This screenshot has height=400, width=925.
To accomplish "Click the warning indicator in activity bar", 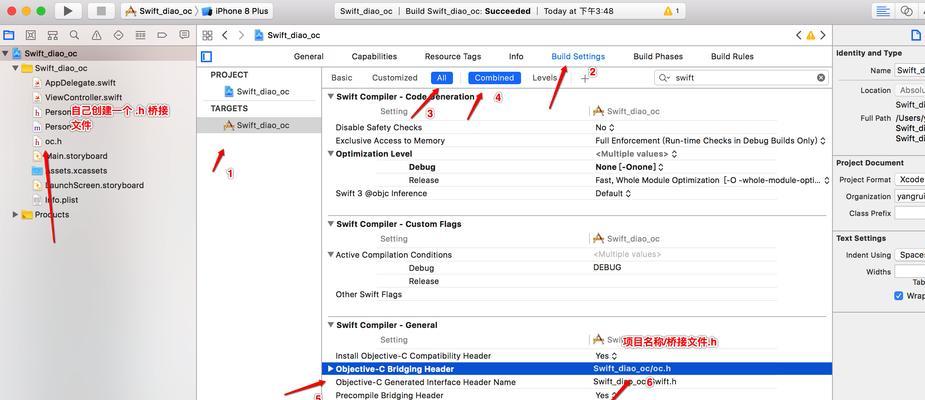I will coord(671,11).
